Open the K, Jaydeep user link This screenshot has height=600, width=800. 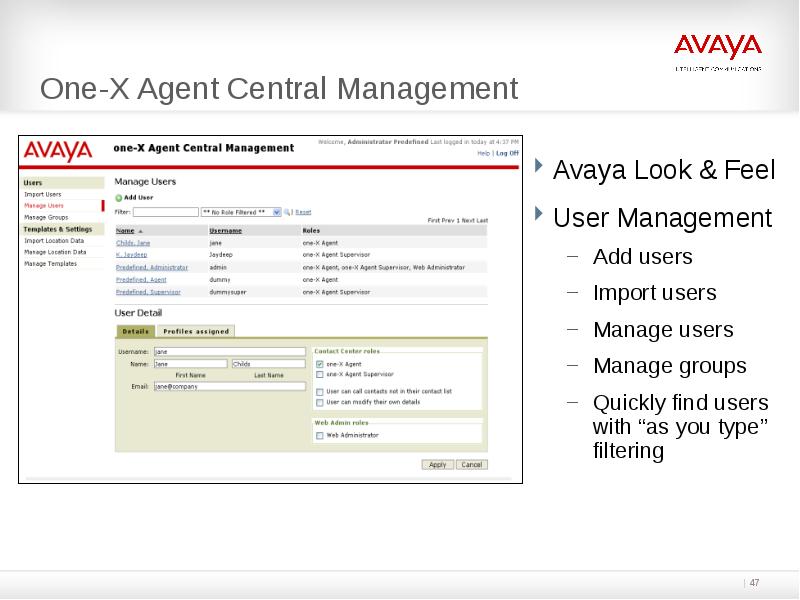131,255
